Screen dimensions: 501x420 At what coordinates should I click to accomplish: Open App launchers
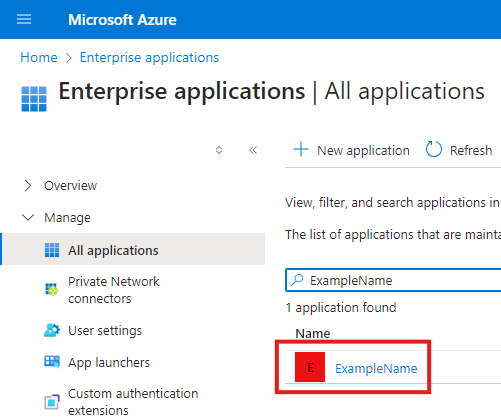109,362
